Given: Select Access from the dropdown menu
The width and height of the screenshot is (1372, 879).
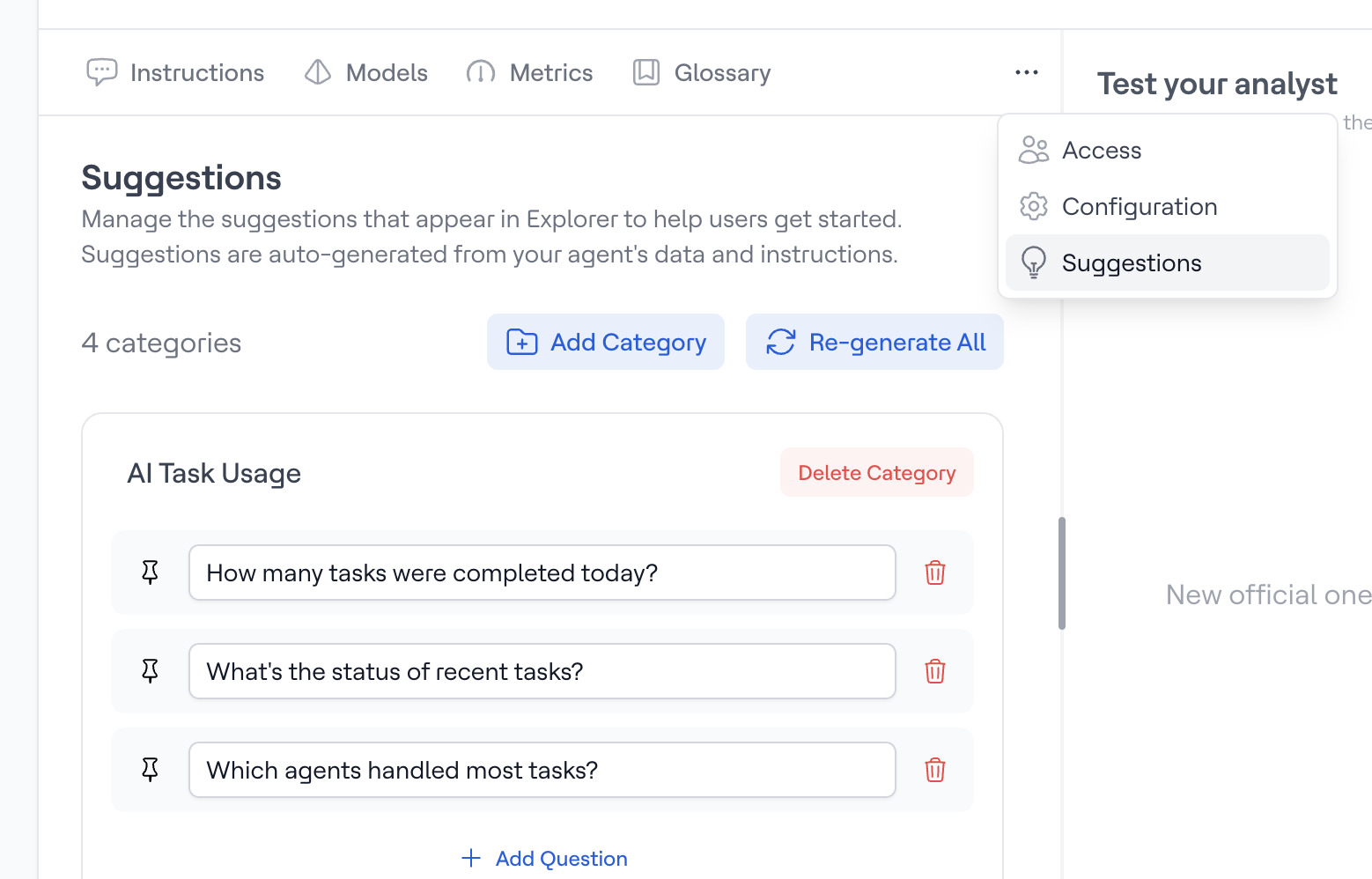Looking at the screenshot, I should [1101, 151].
